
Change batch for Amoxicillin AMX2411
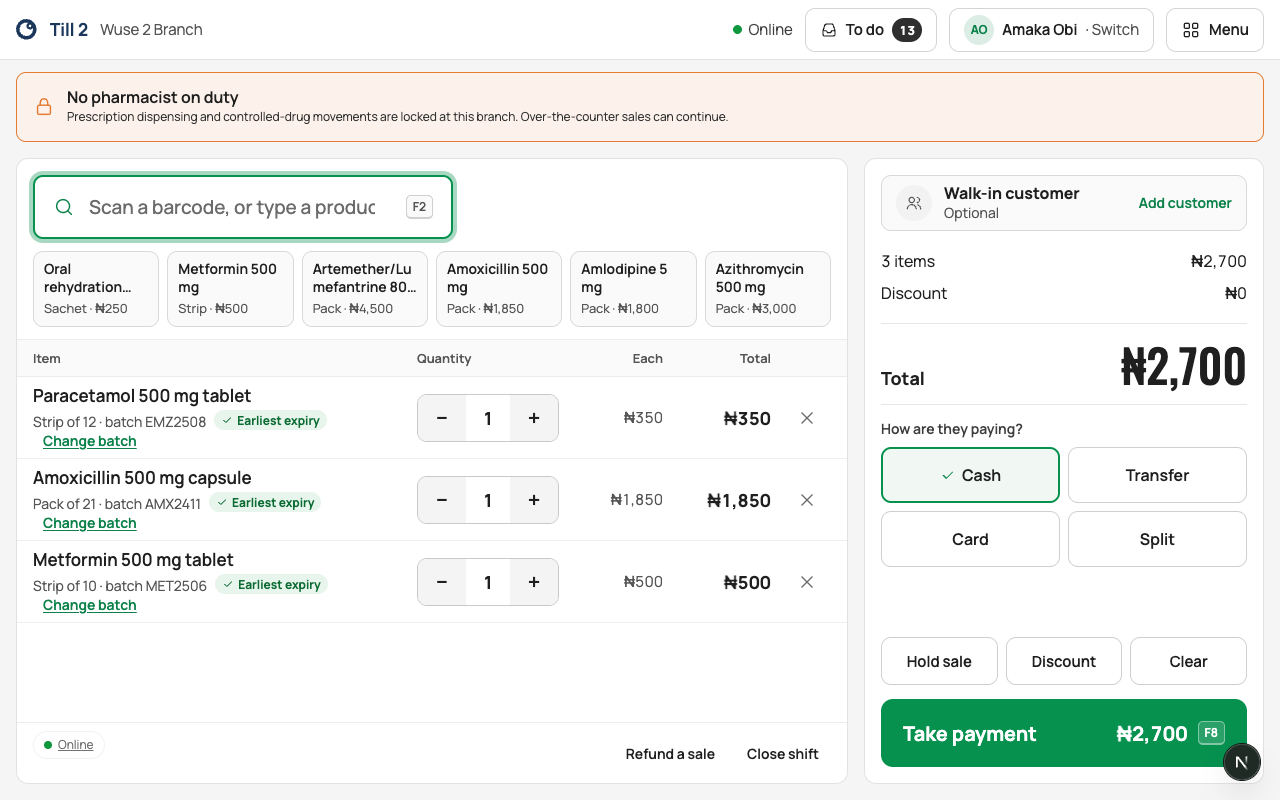[x=89, y=523]
